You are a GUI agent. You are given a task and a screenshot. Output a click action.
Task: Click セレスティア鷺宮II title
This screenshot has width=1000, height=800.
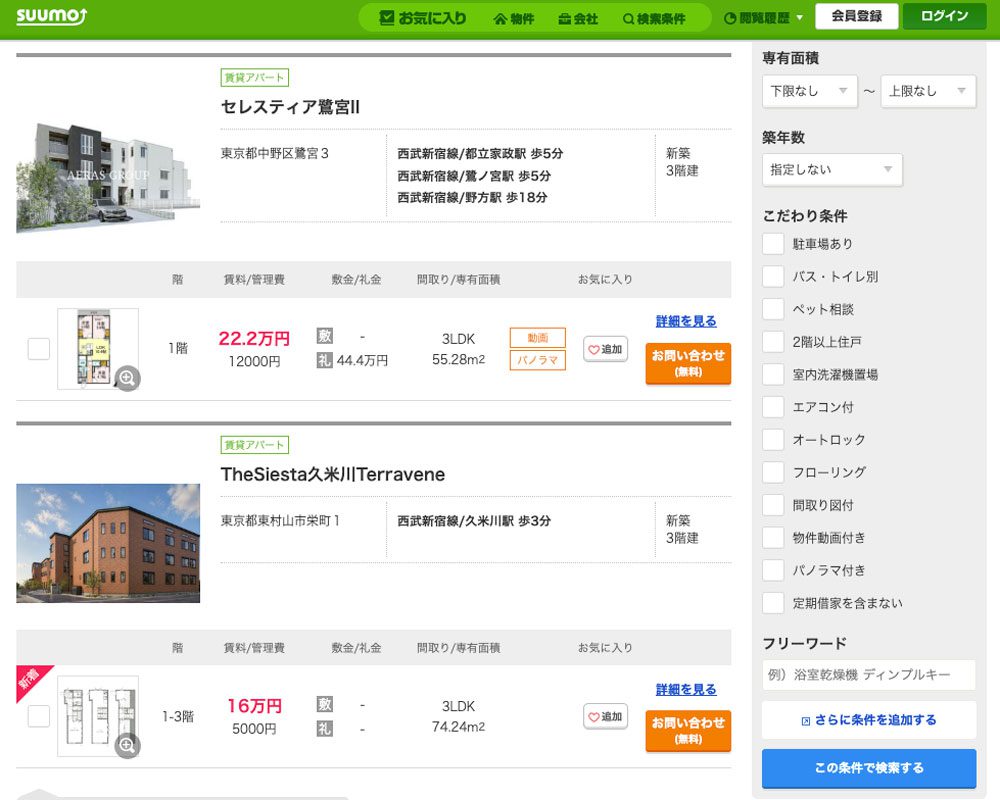click(290, 107)
